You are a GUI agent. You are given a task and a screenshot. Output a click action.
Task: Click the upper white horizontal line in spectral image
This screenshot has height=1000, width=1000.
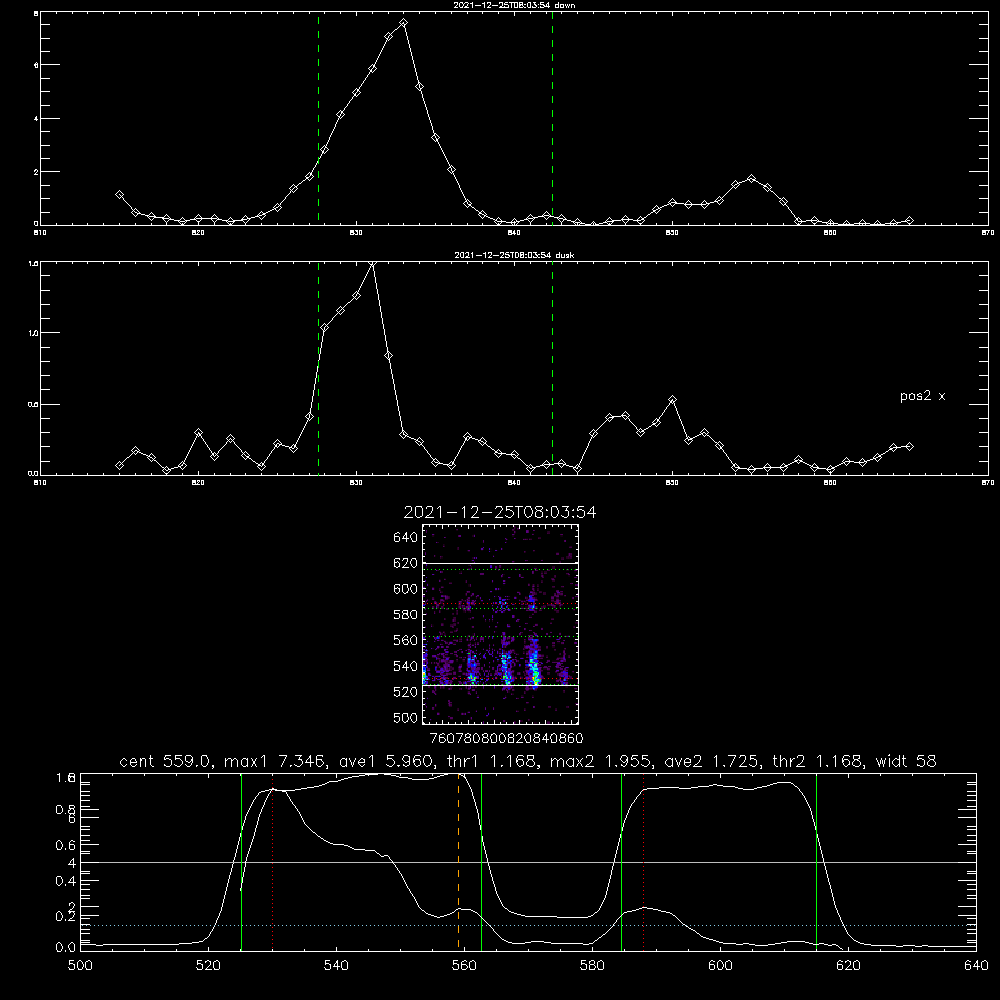pos(501,563)
